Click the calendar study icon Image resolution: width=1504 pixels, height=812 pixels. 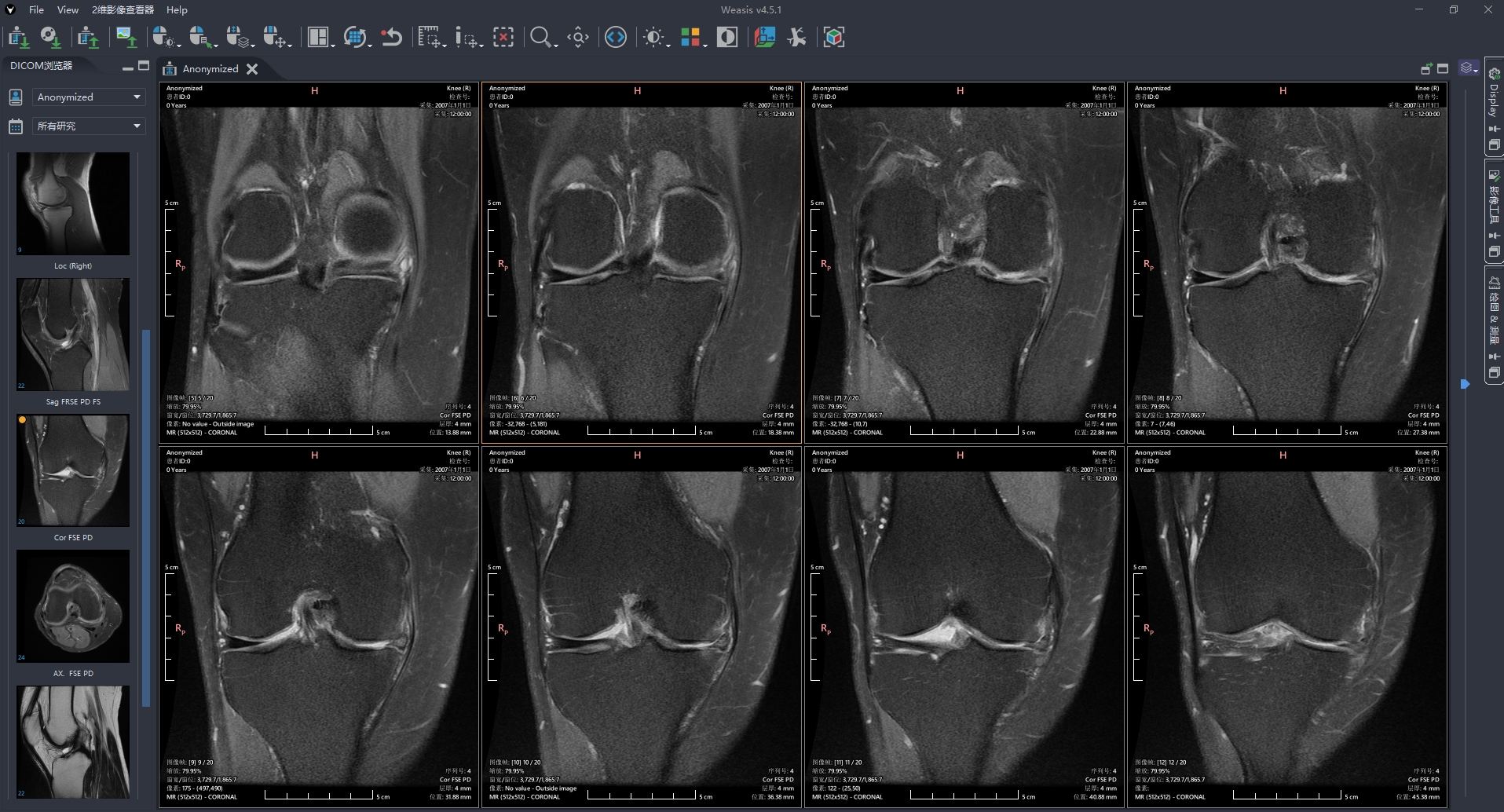(15, 126)
